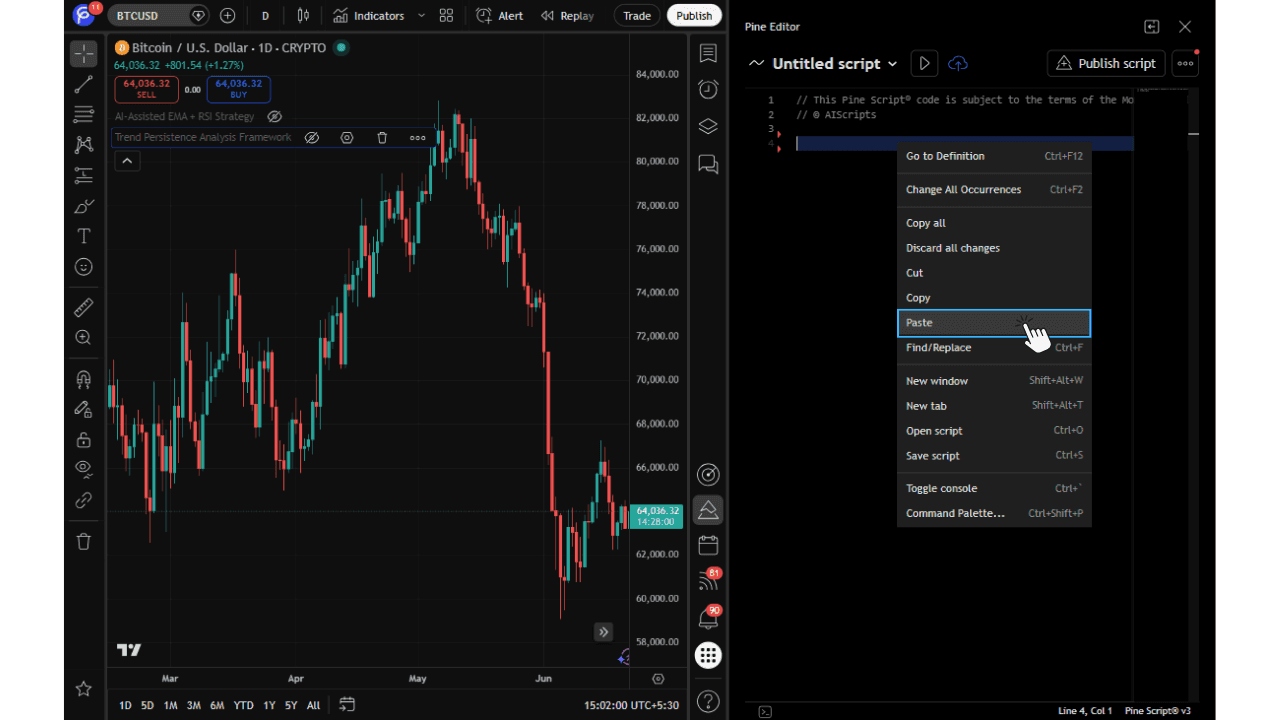Open the help question mark icon

[708, 701]
